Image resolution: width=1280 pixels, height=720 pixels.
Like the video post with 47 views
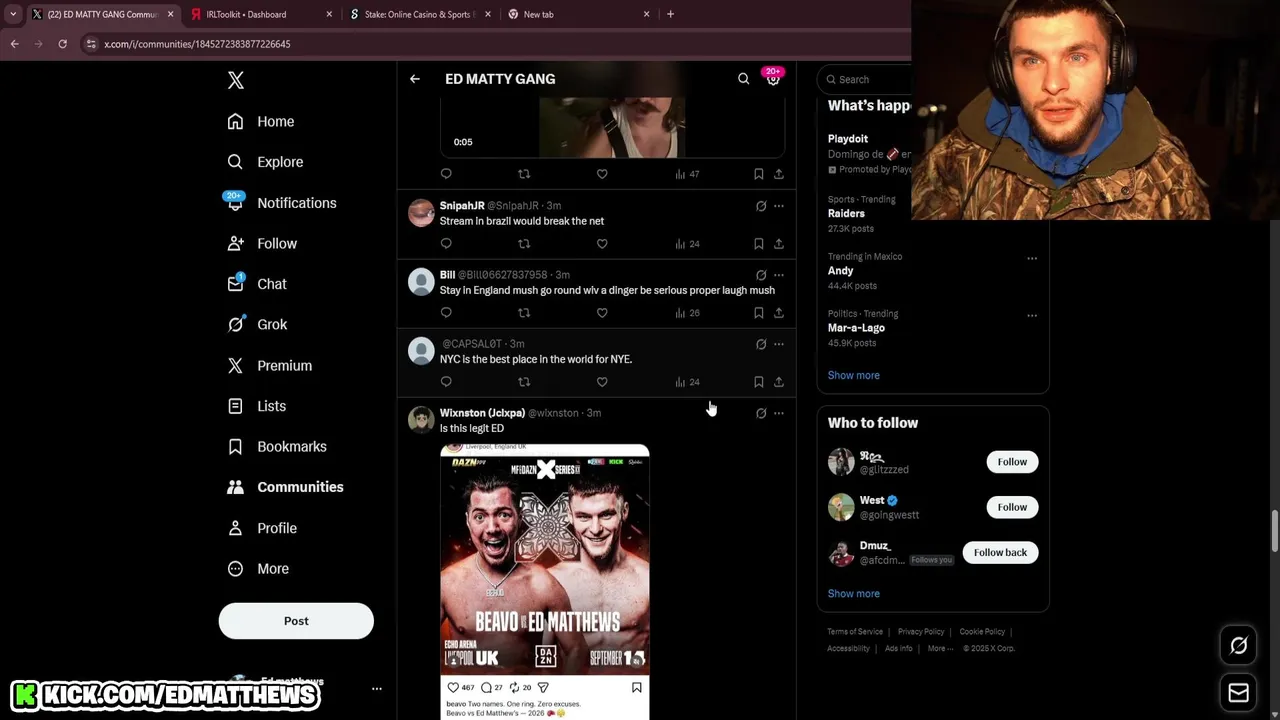click(602, 174)
